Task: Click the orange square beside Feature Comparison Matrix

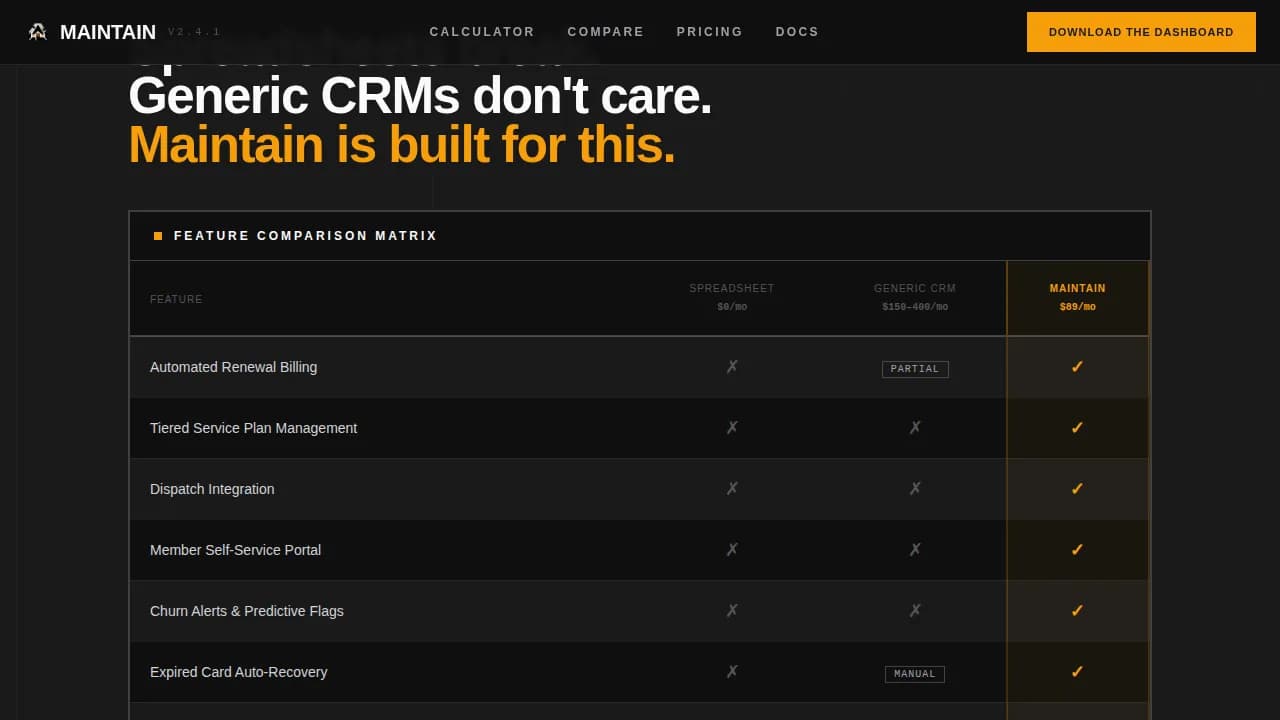Action: [158, 236]
